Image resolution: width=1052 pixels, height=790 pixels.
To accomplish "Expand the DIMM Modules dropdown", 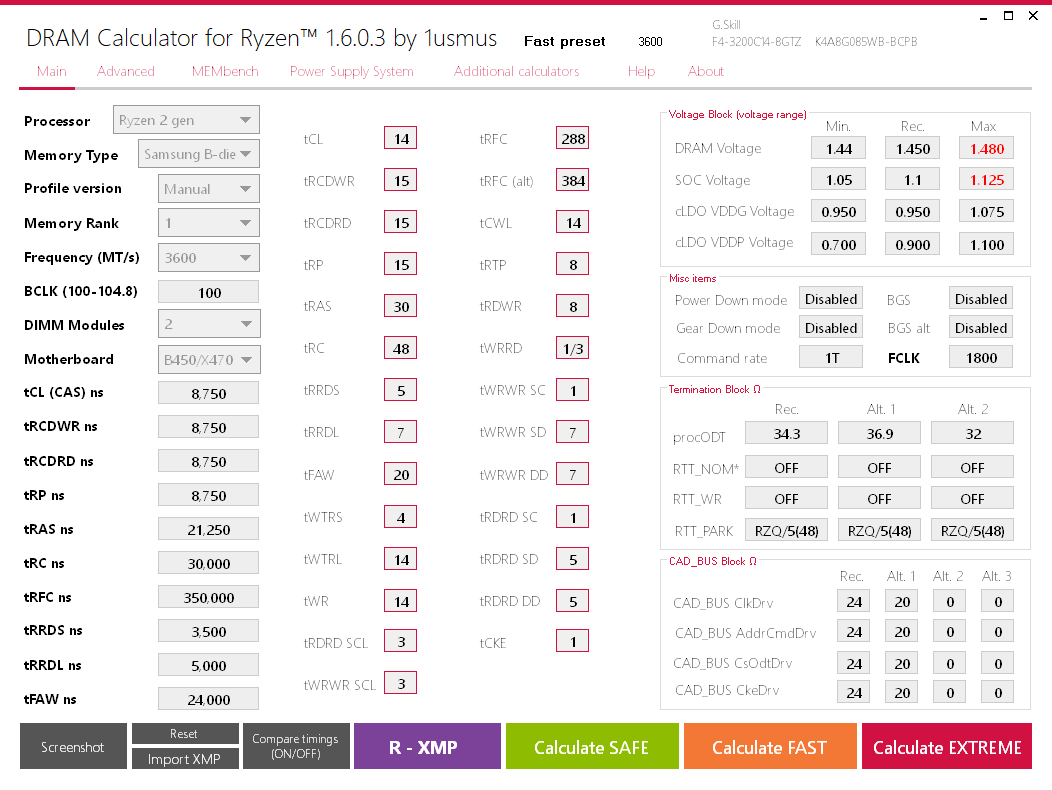I will tap(209, 324).
